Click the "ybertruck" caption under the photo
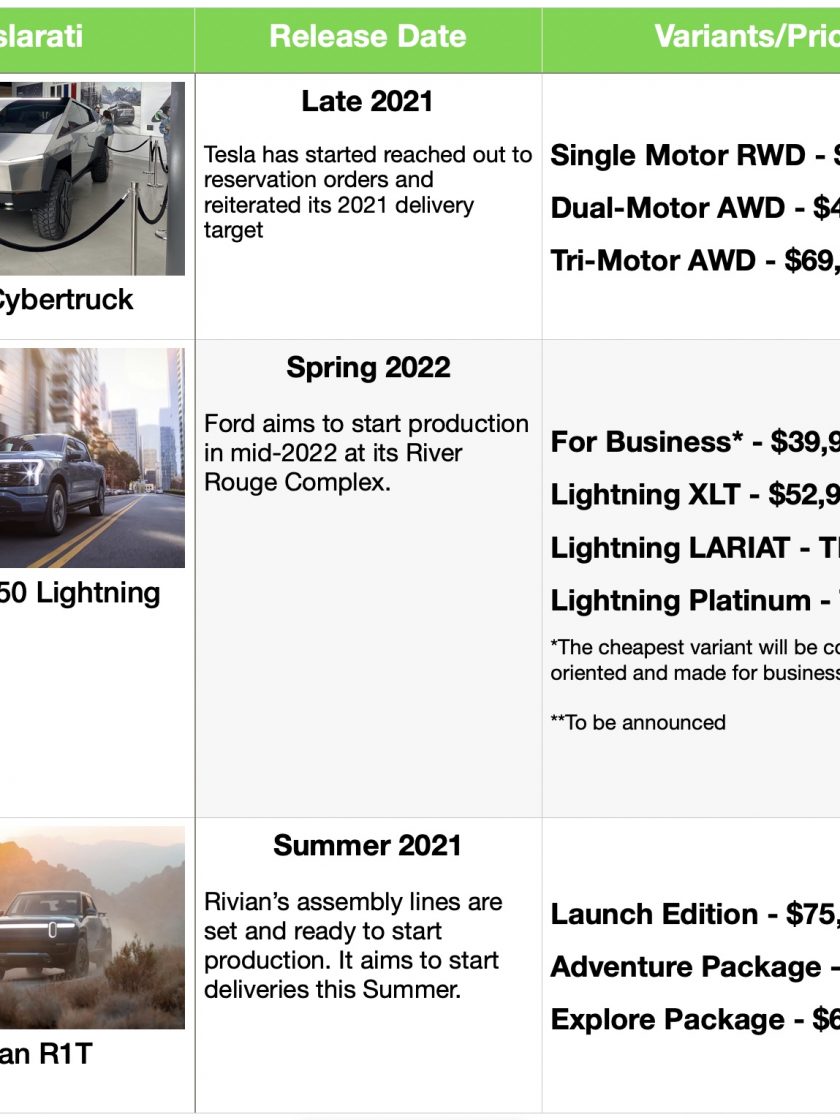The image size is (840, 1120). pos(66,300)
